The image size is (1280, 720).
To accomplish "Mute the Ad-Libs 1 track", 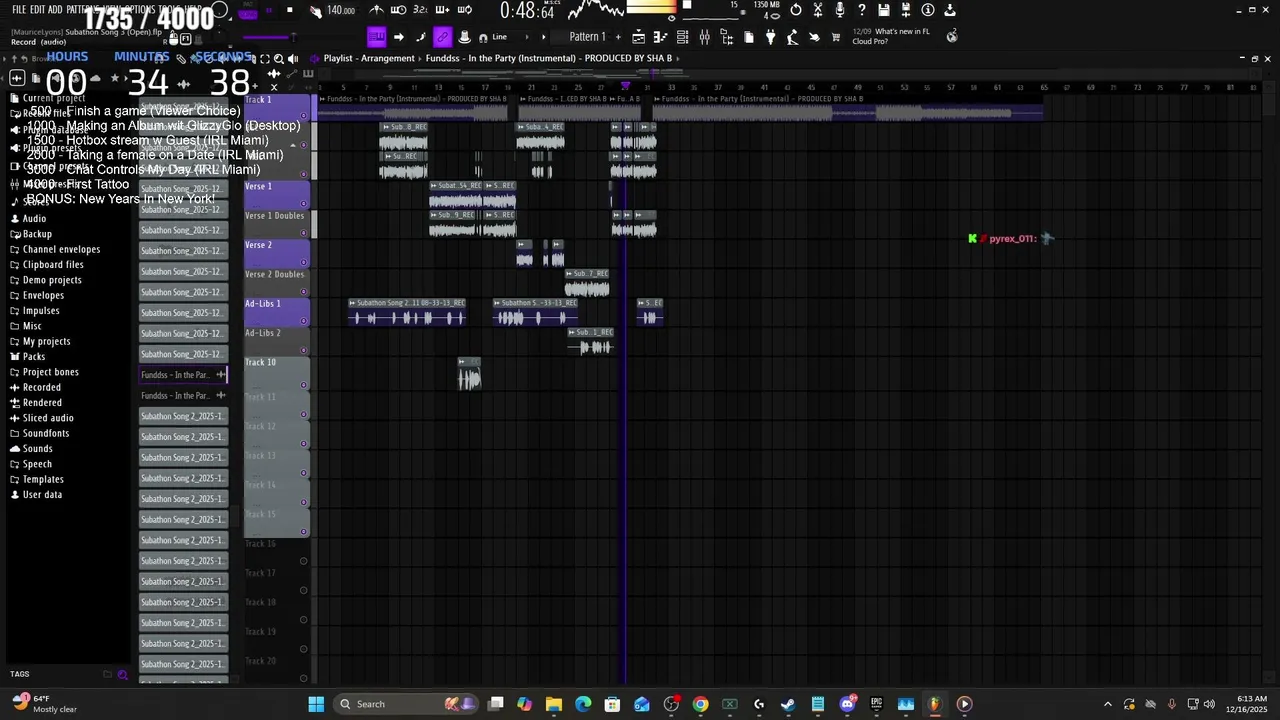I will tap(304, 321).
